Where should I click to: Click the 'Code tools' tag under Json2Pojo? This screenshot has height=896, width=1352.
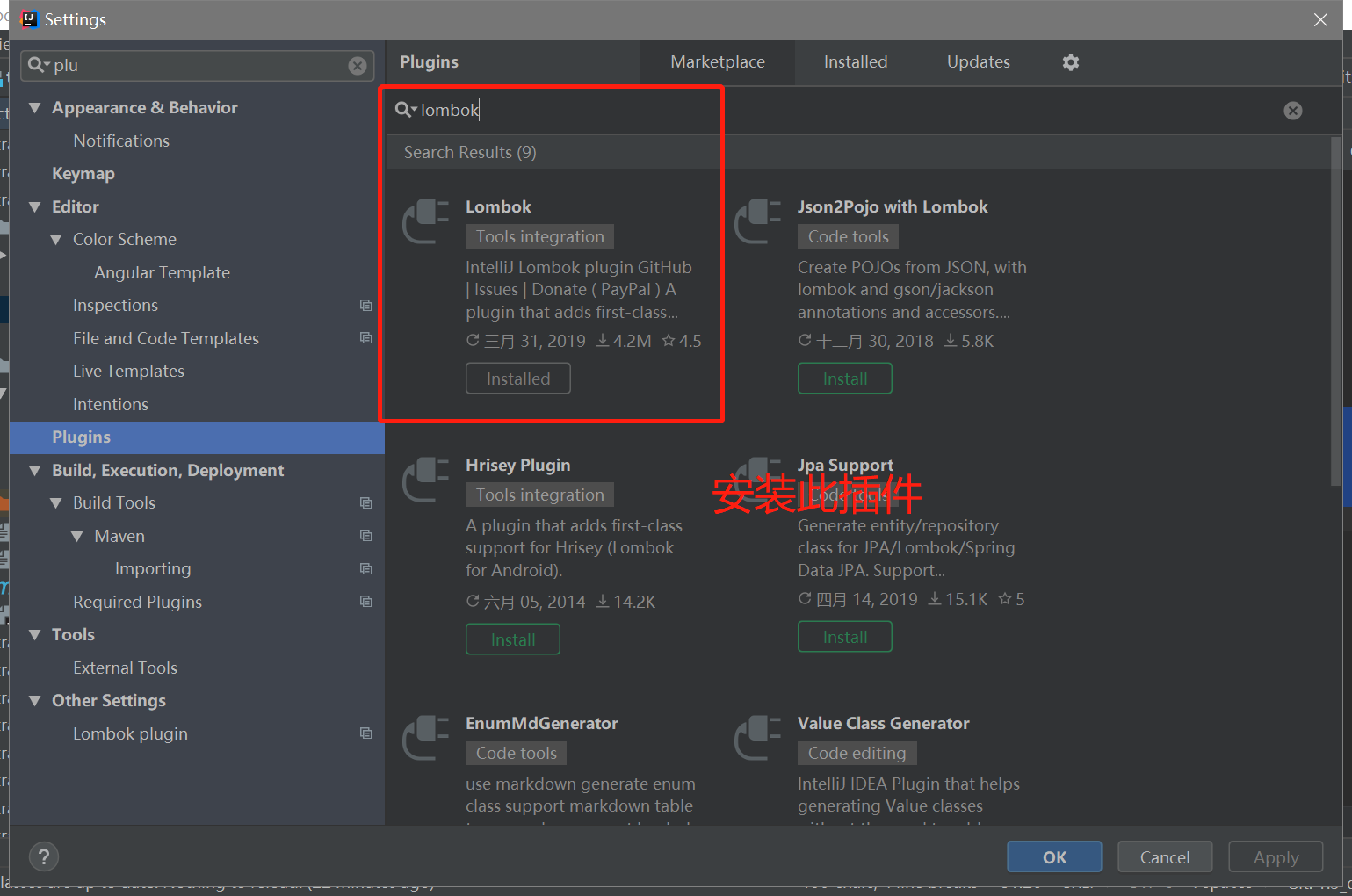848,236
